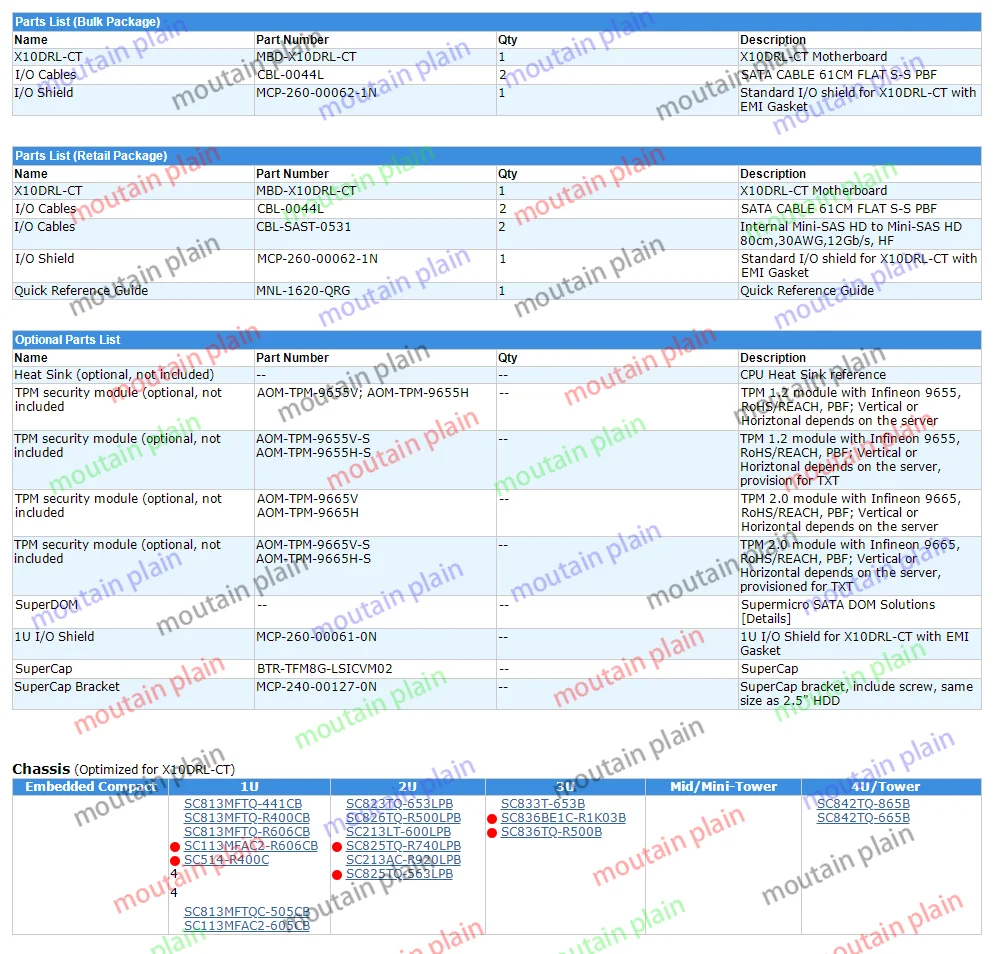
Task: Select part number 'BTR-TFM8G-LSICVM02'
Action: coord(324,669)
